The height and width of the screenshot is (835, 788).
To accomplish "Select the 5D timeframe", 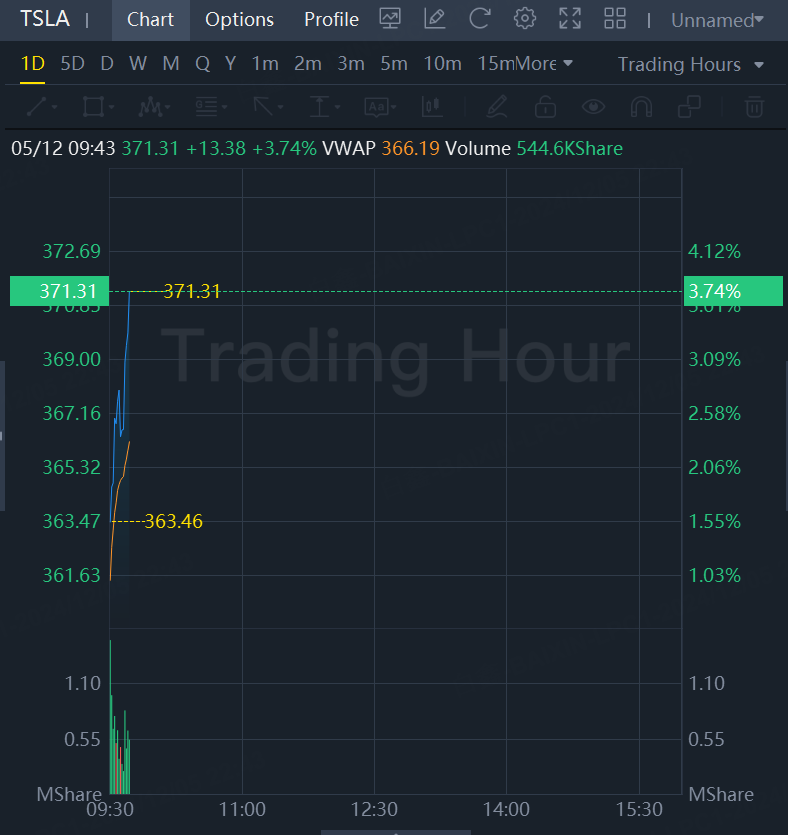I will tap(72, 64).
